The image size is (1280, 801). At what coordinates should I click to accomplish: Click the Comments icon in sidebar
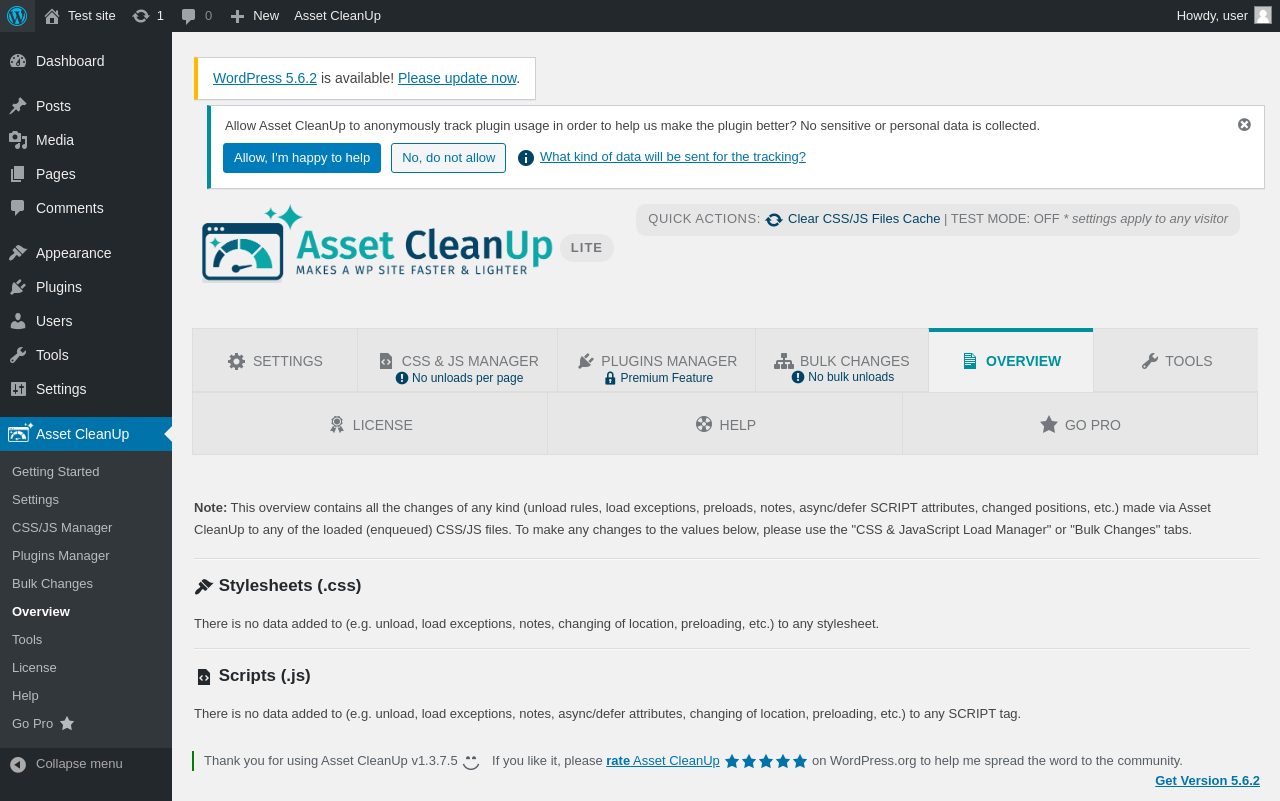tap(18, 208)
